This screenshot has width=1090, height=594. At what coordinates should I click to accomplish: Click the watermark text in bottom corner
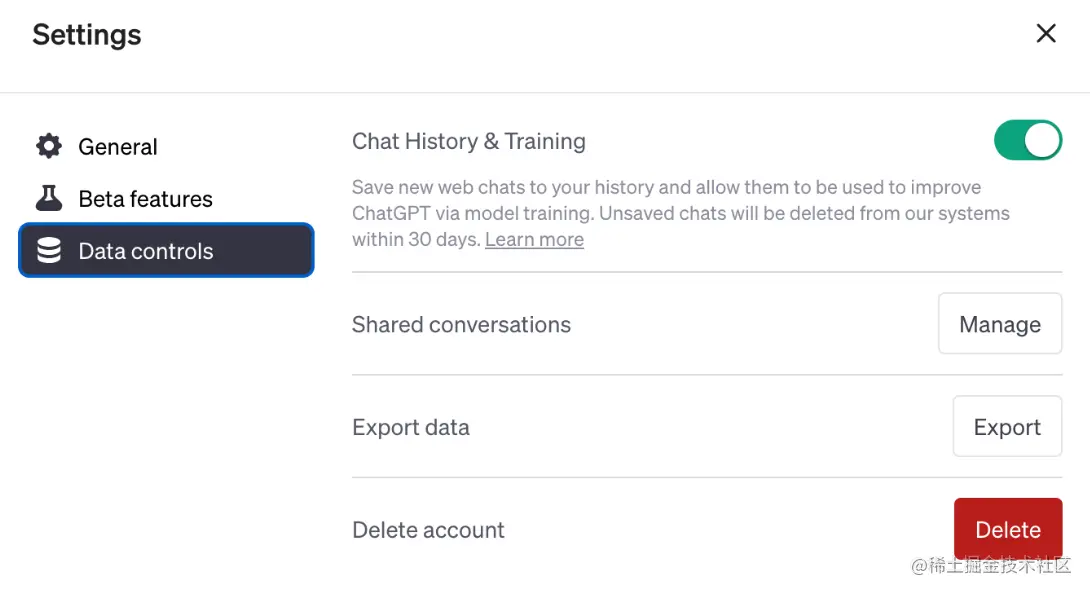pyautogui.click(x=991, y=565)
